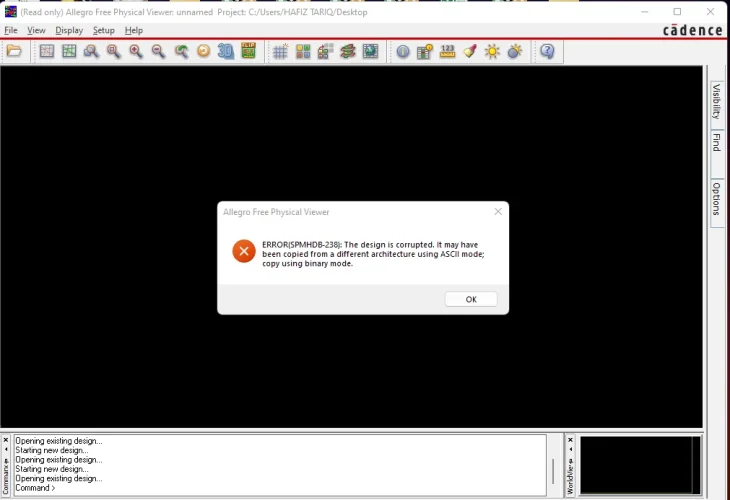This screenshot has width=730, height=500.
Task: Click the Flip design toolbar icon
Action: pos(248,51)
